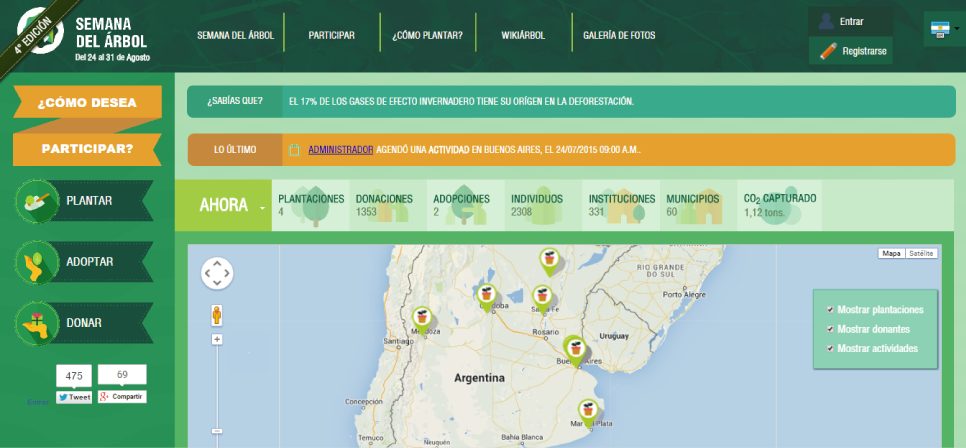This screenshot has height=448, width=966.
Task: Click the Plantar seedling icon
Action: (x=34, y=201)
